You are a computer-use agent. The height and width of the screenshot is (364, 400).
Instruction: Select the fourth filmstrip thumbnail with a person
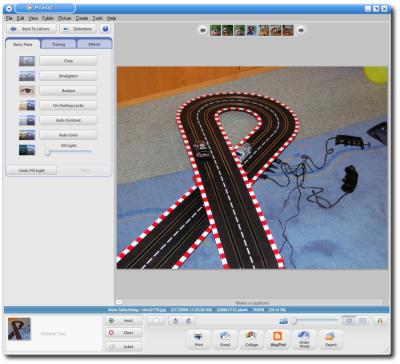(x=252, y=30)
